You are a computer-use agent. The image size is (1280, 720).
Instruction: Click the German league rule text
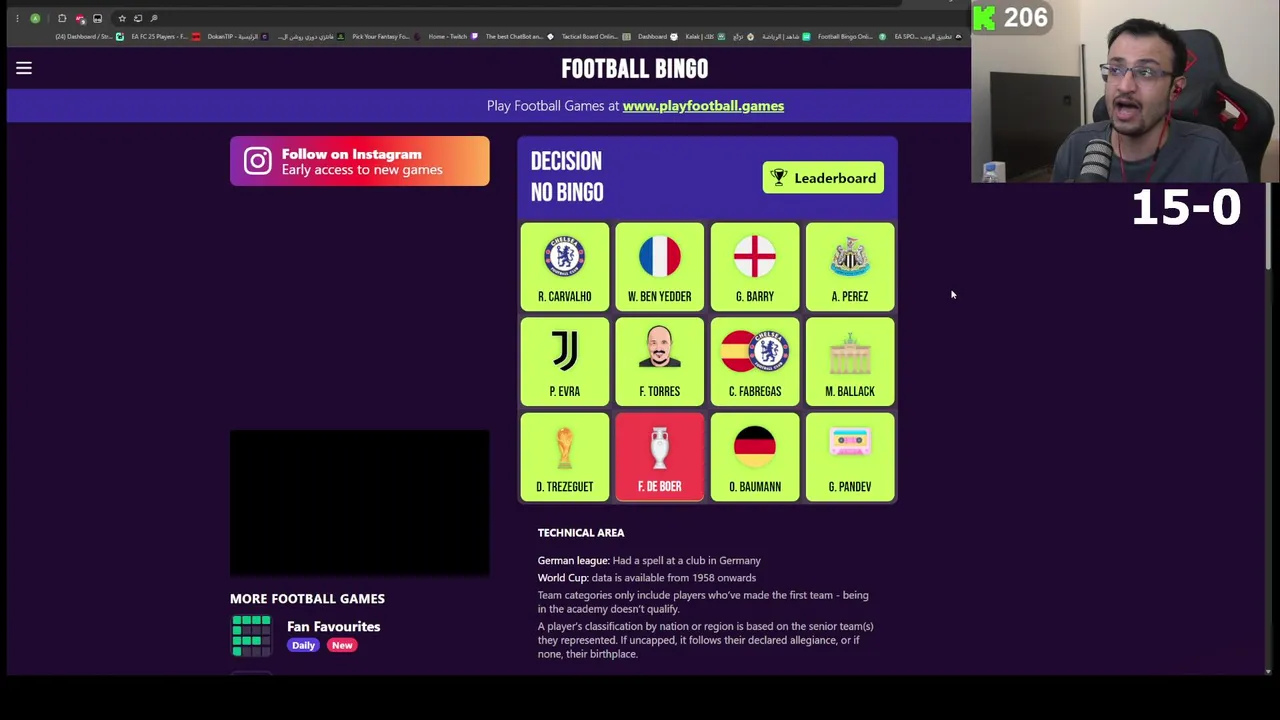point(649,561)
